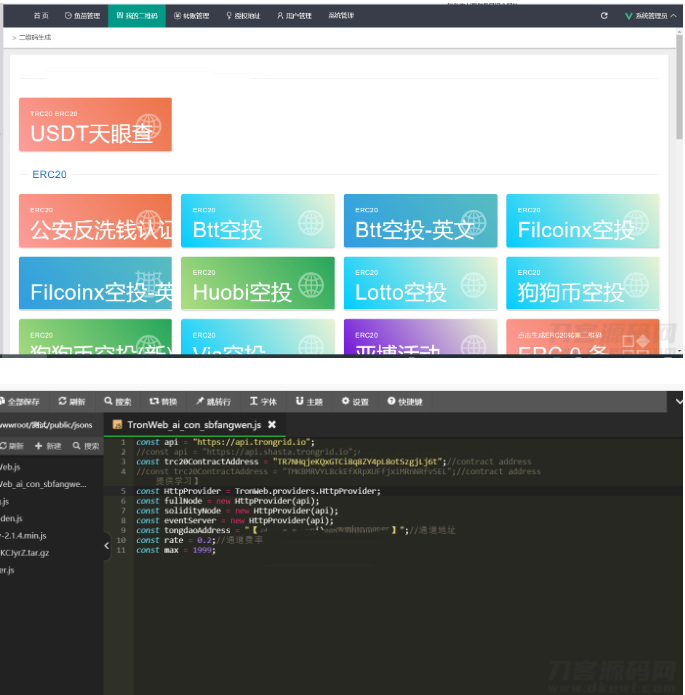Click code line 1 const api
This screenshot has width=685, height=695.
pyautogui.click(x=225, y=442)
